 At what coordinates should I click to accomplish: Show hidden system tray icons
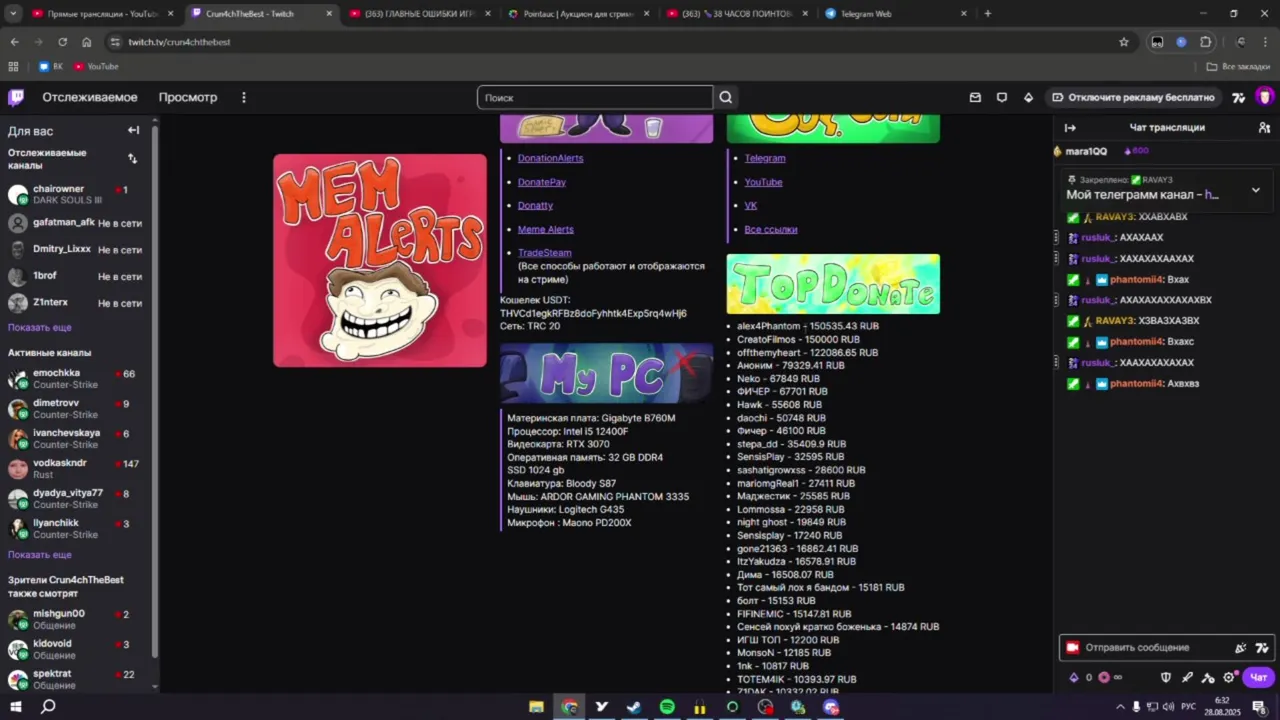point(1120,707)
